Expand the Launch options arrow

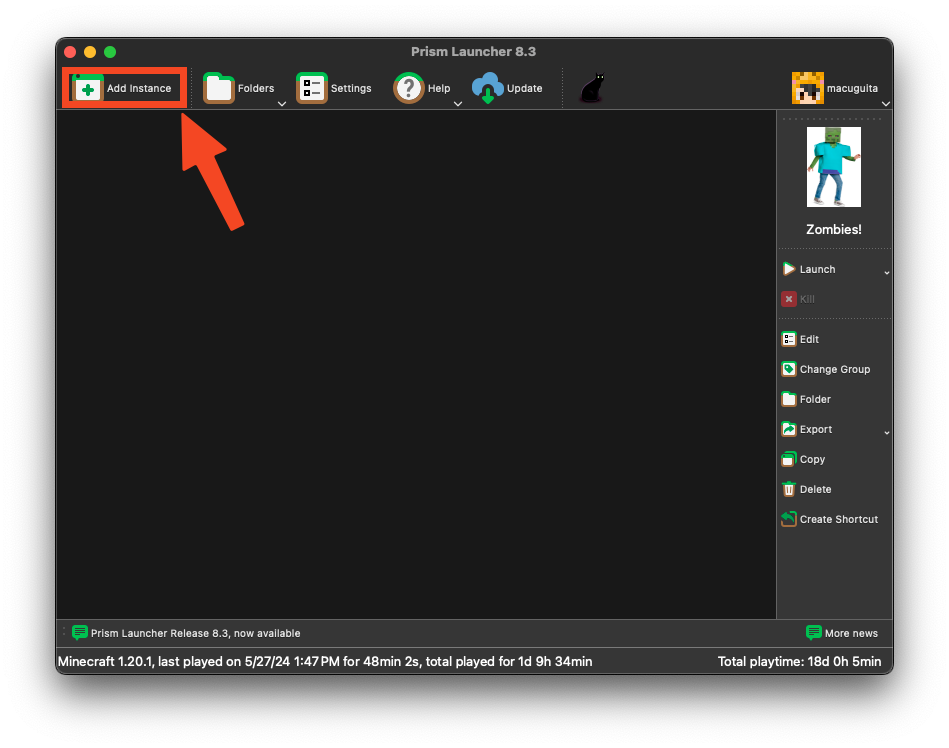886,272
